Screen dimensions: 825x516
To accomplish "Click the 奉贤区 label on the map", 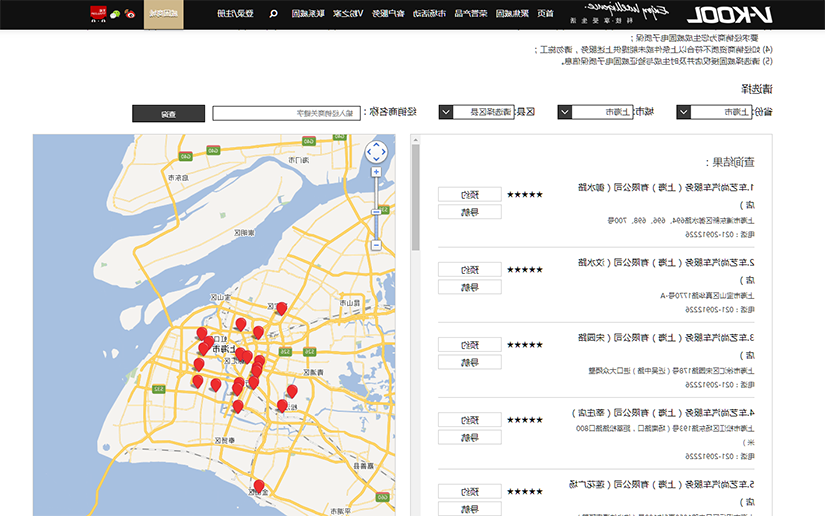I will click(225, 440).
